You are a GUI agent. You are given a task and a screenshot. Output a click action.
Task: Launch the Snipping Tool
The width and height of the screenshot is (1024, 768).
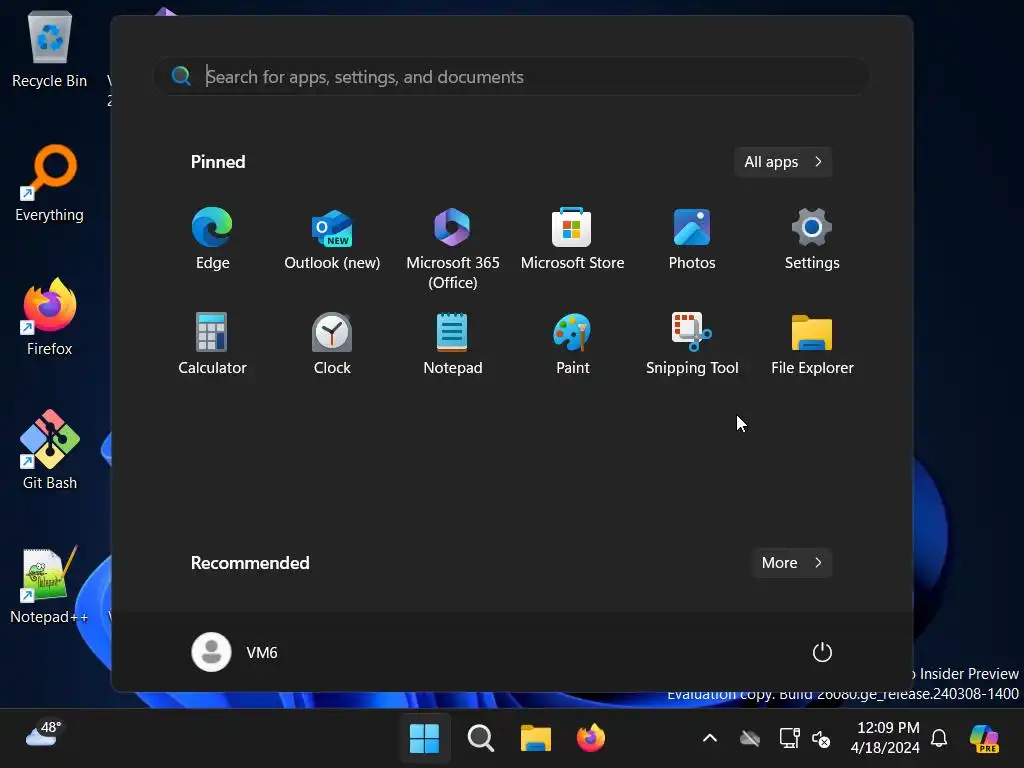[x=692, y=344]
